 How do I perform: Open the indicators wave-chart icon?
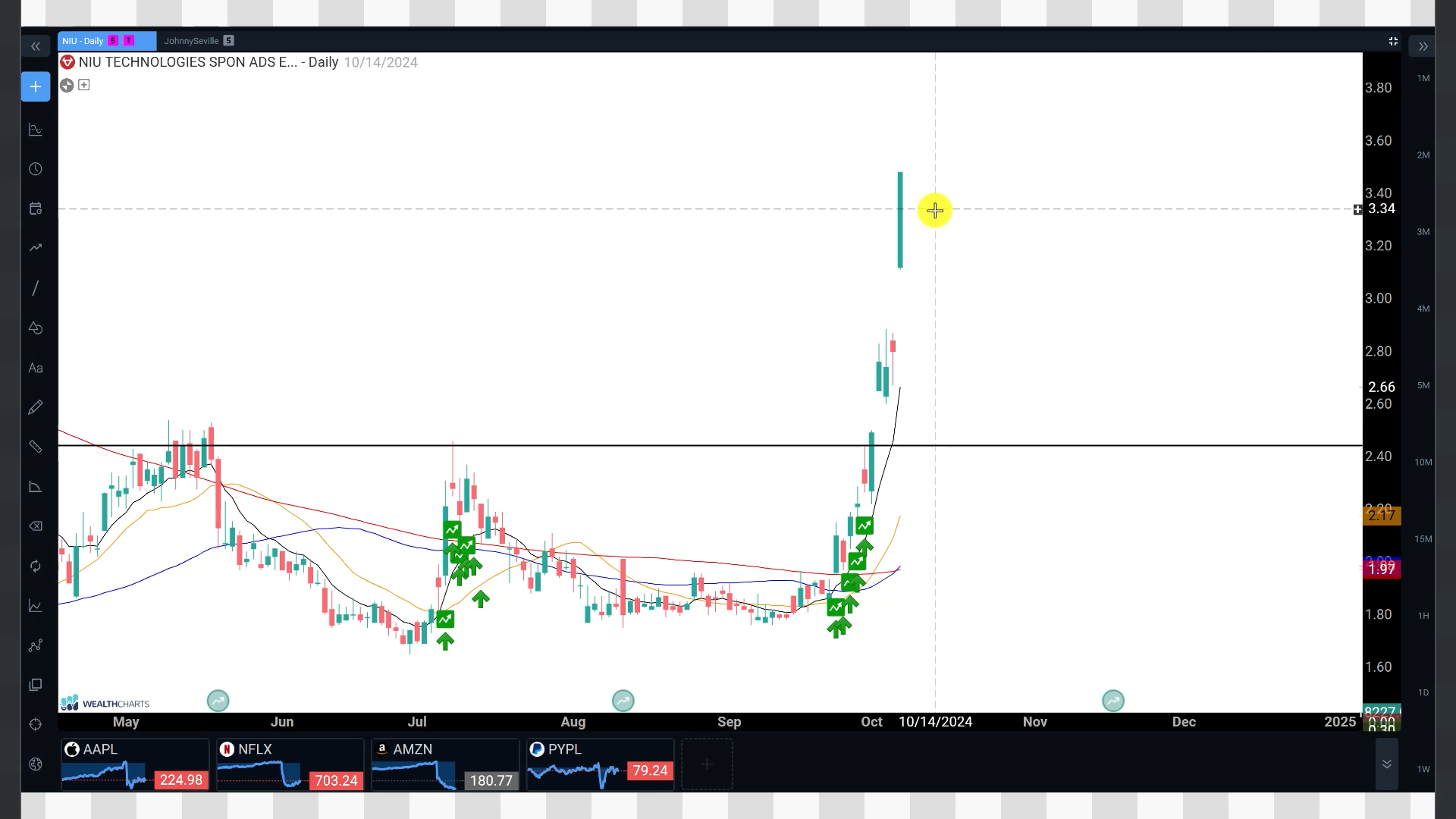click(36, 130)
